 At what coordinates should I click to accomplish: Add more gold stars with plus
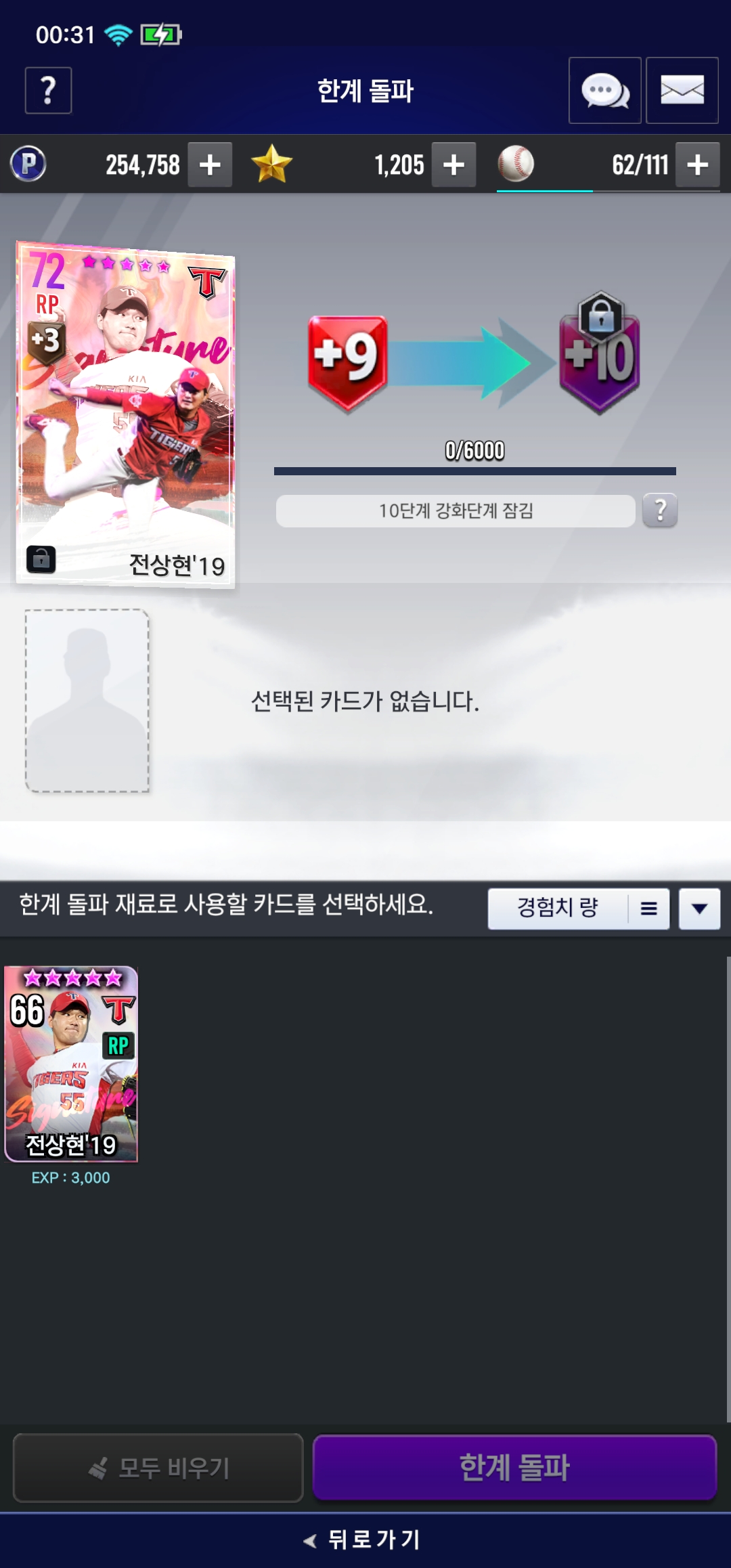pos(453,165)
